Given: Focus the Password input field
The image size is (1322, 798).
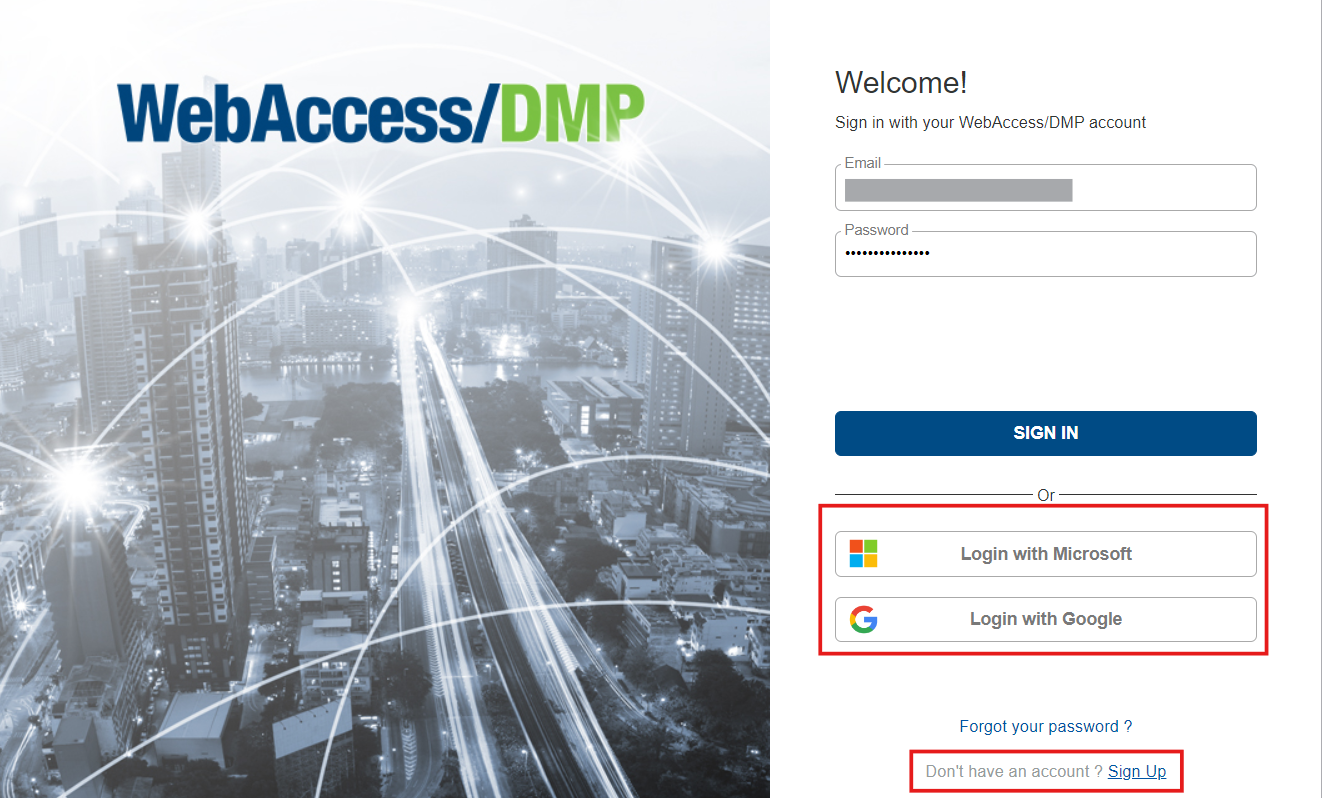Looking at the screenshot, I should click(1046, 254).
